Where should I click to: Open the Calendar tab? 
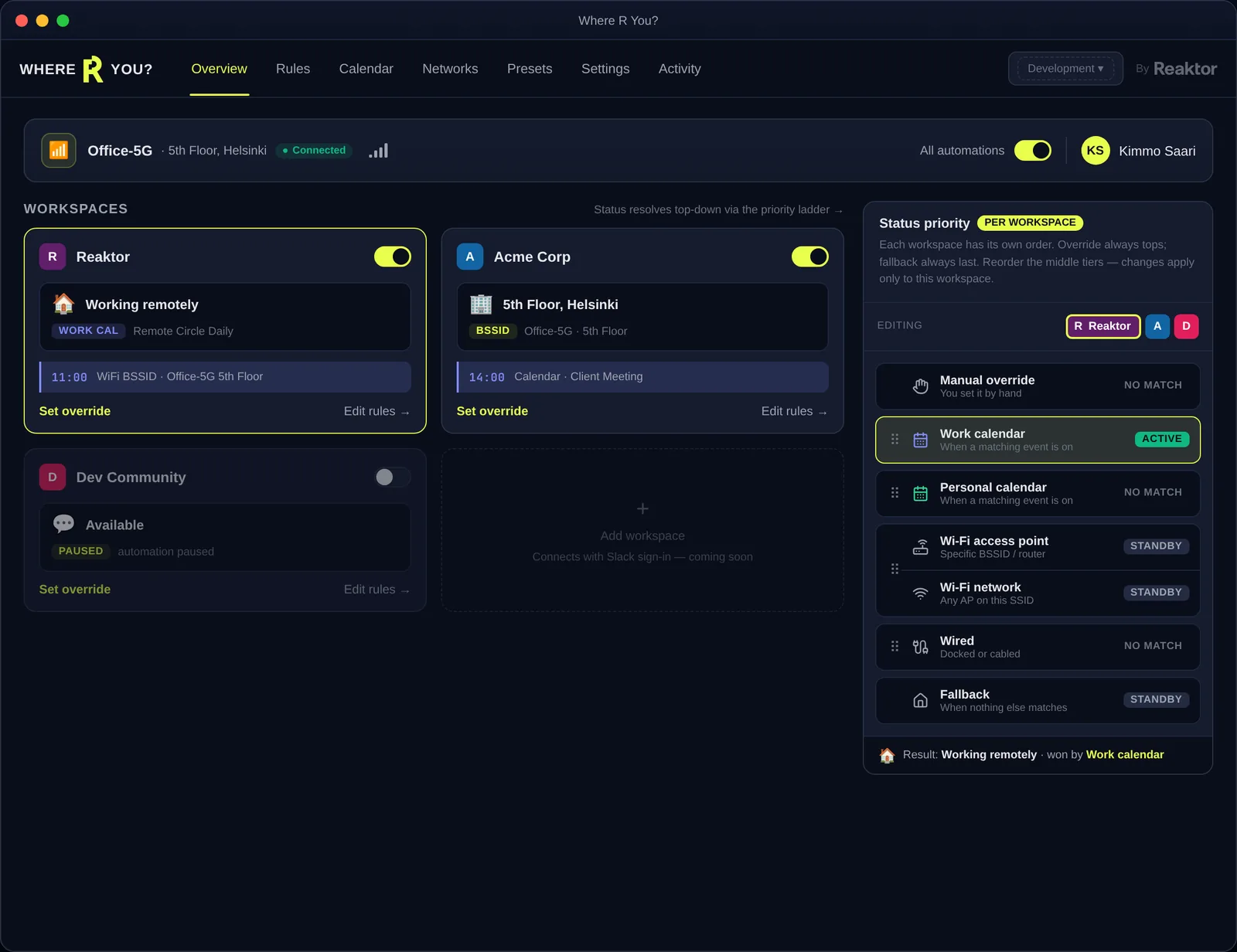[366, 69]
